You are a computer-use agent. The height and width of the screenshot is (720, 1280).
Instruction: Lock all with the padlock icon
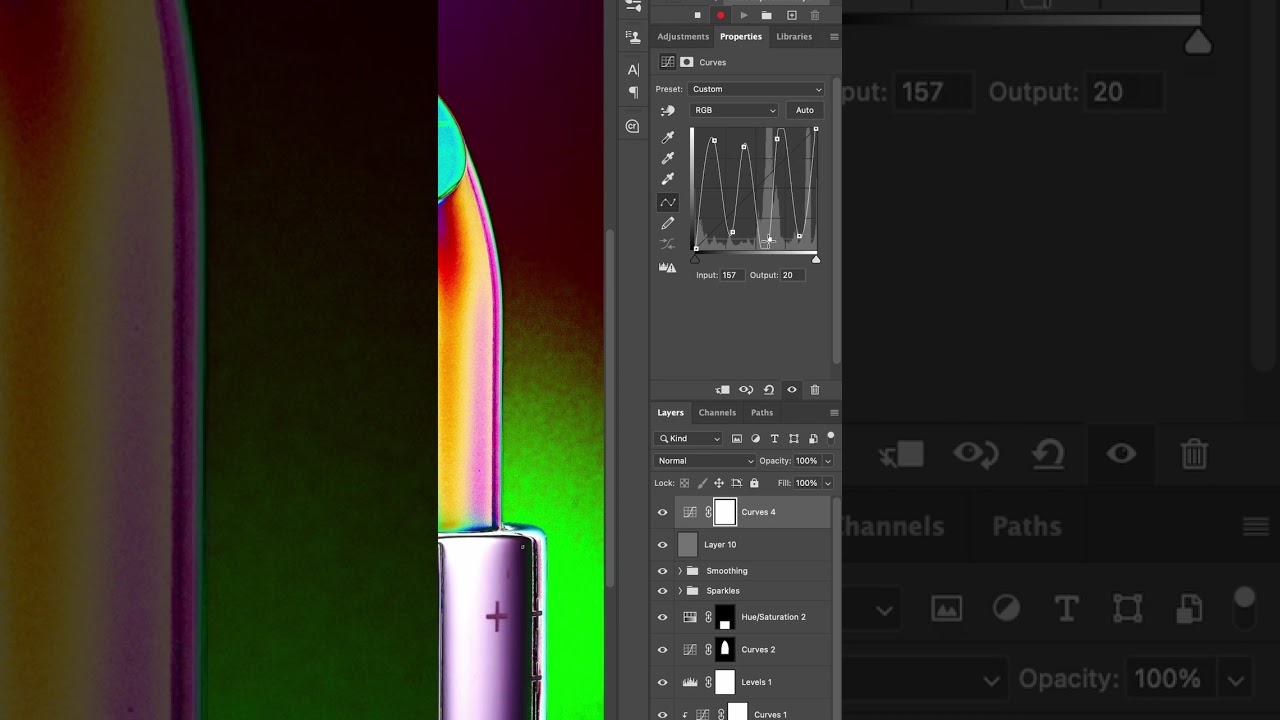(754, 483)
